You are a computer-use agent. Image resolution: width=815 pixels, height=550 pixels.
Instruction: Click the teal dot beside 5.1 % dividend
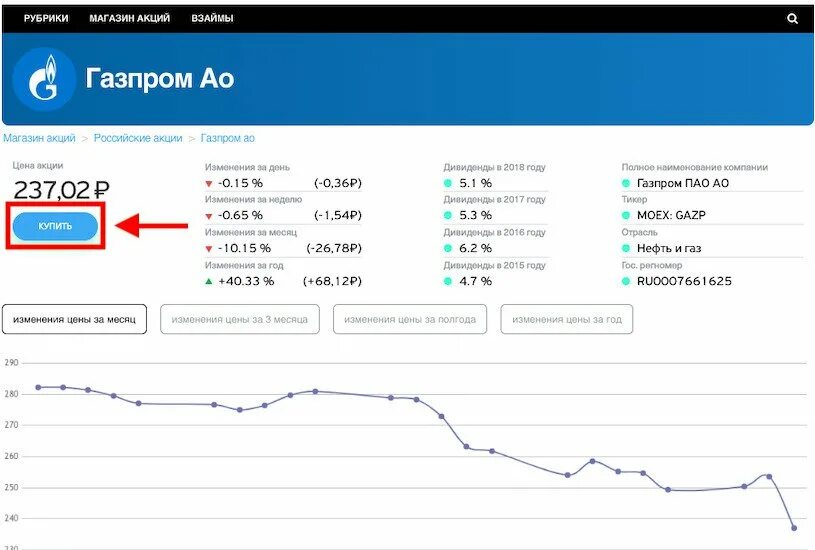(x=448, y=183)
